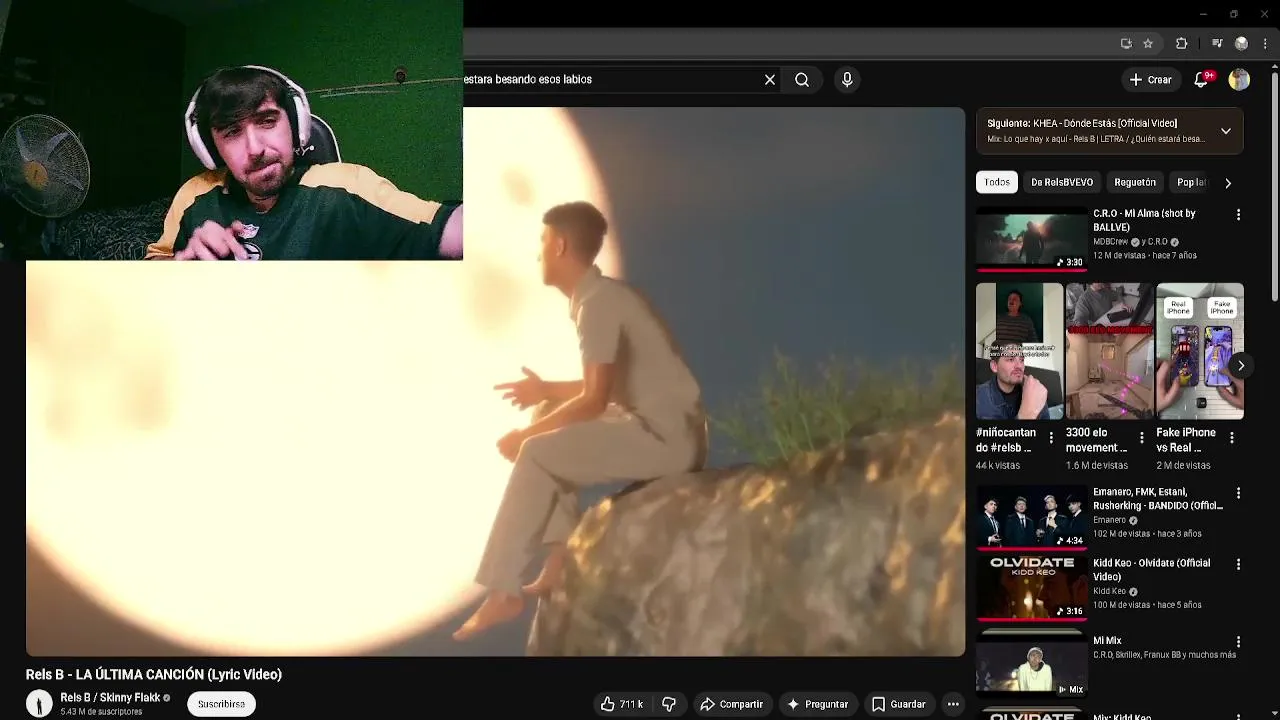
Task: Click the C.R.O - Mi Alma title text
Action: 1144,220
